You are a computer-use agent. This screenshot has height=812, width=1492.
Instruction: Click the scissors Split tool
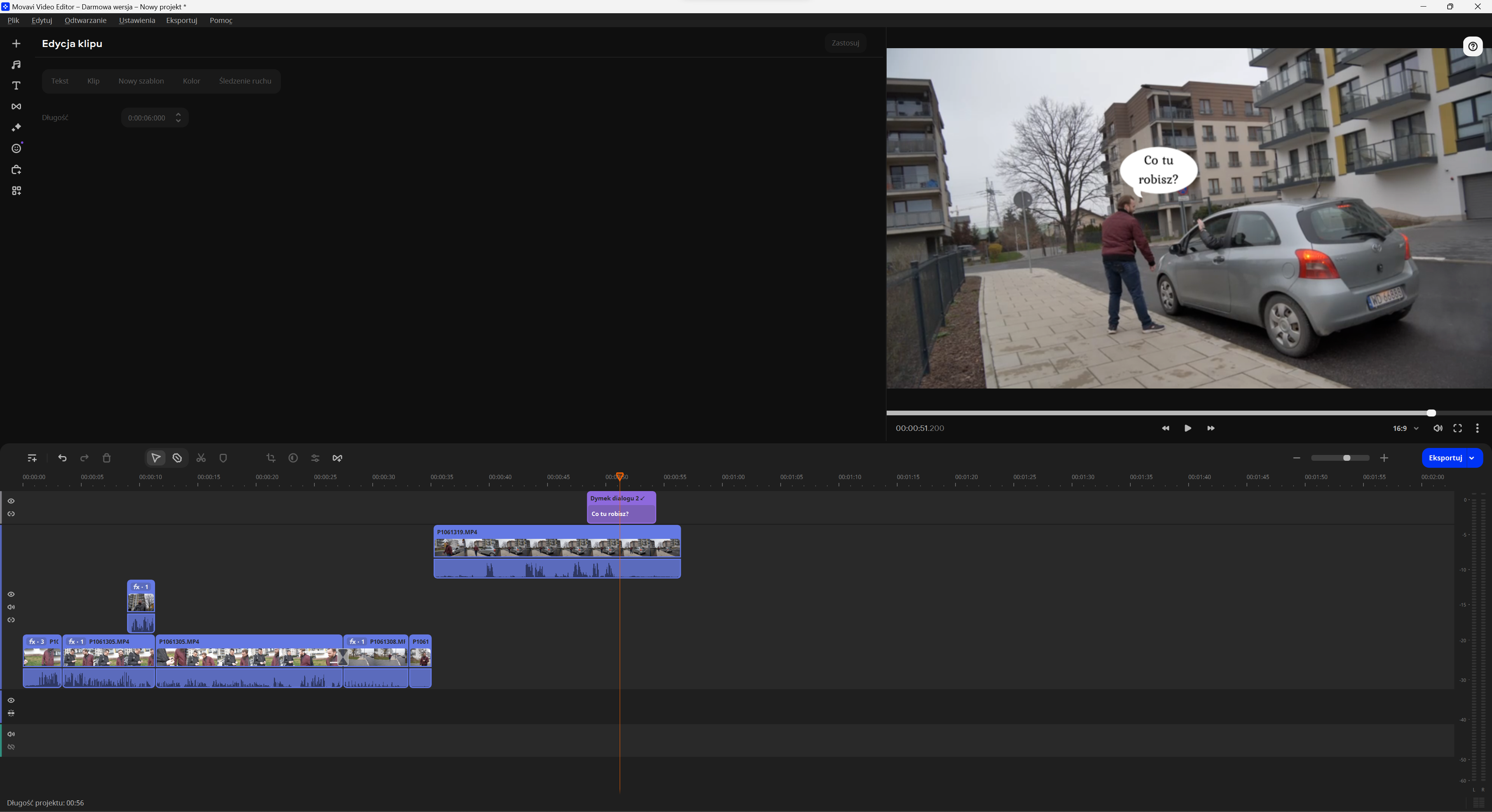pos(201,458)
